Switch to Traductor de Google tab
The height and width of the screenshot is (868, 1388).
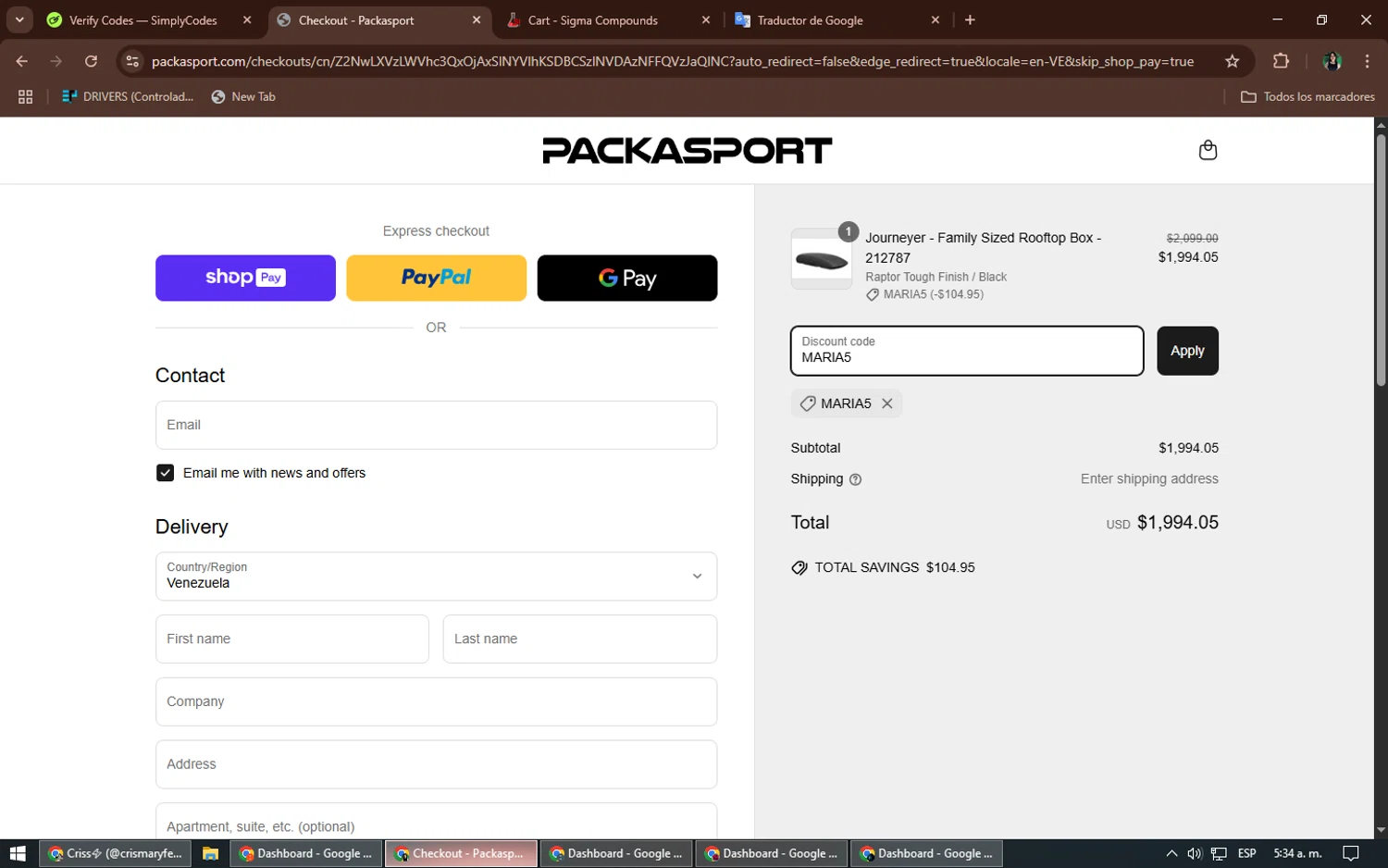[x=811, y=19]
